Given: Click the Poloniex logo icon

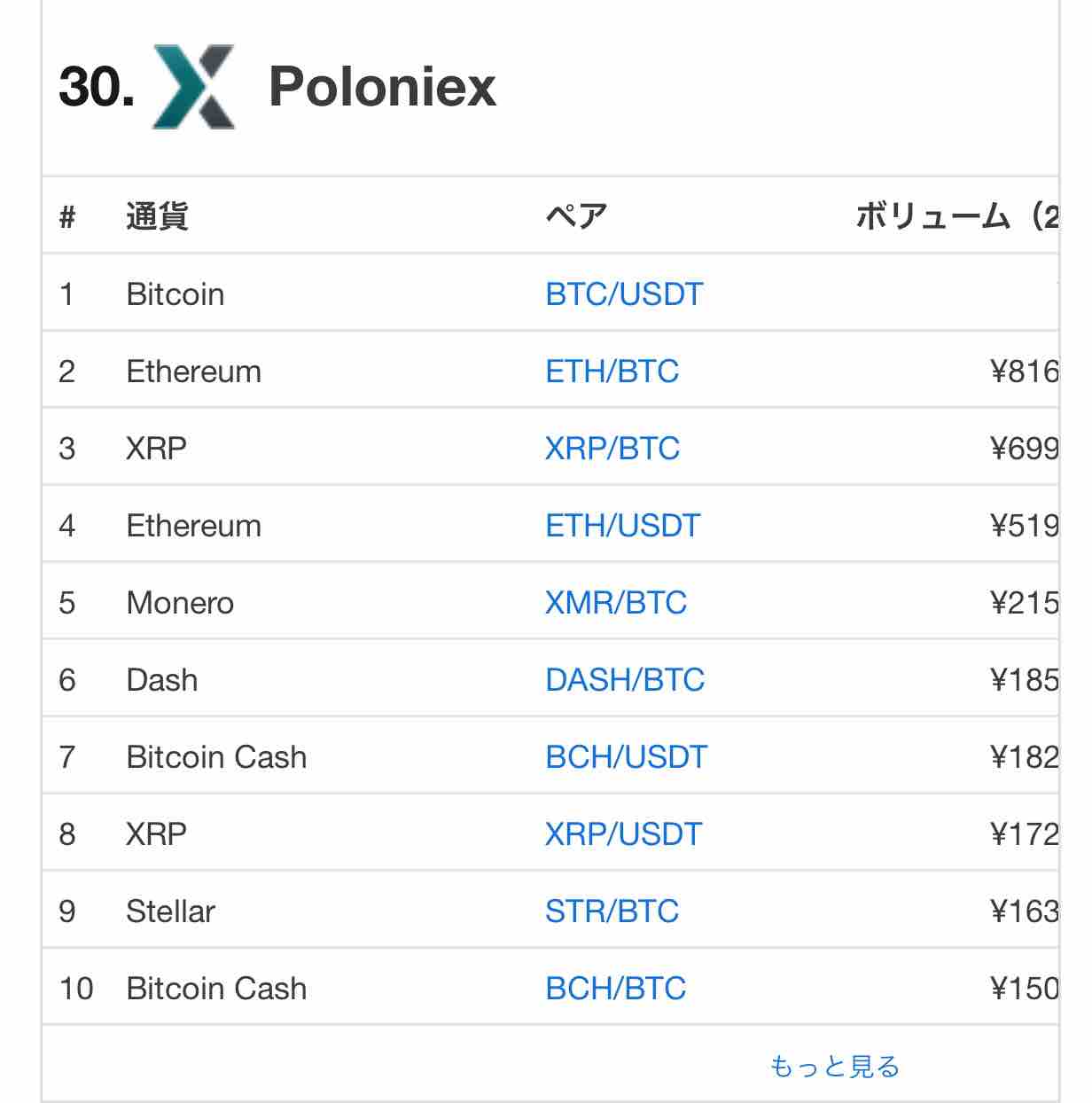Looking at the screenshot, I should (x=194, y=87).
